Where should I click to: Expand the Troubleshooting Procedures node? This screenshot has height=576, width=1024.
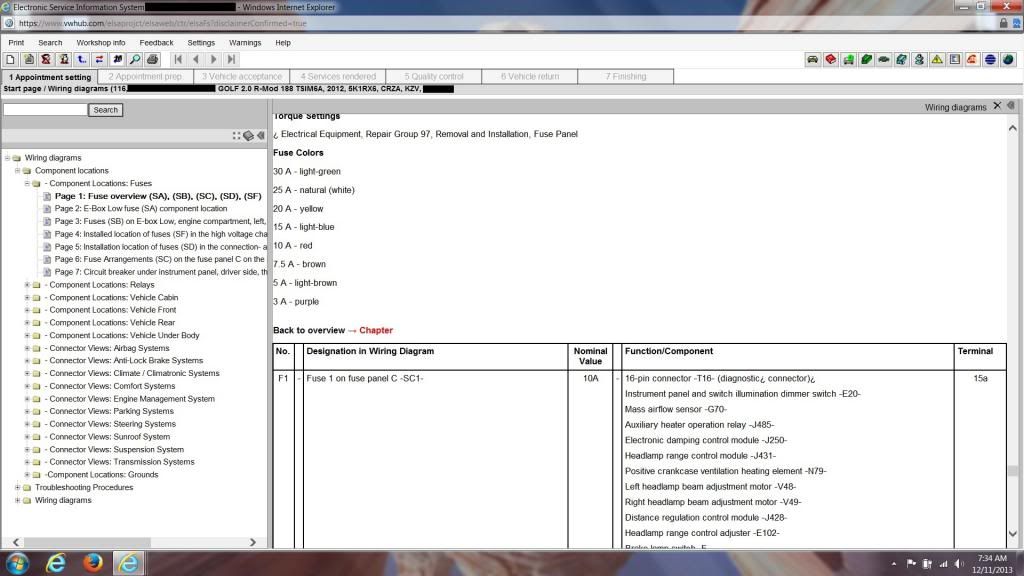click(17, 487)
